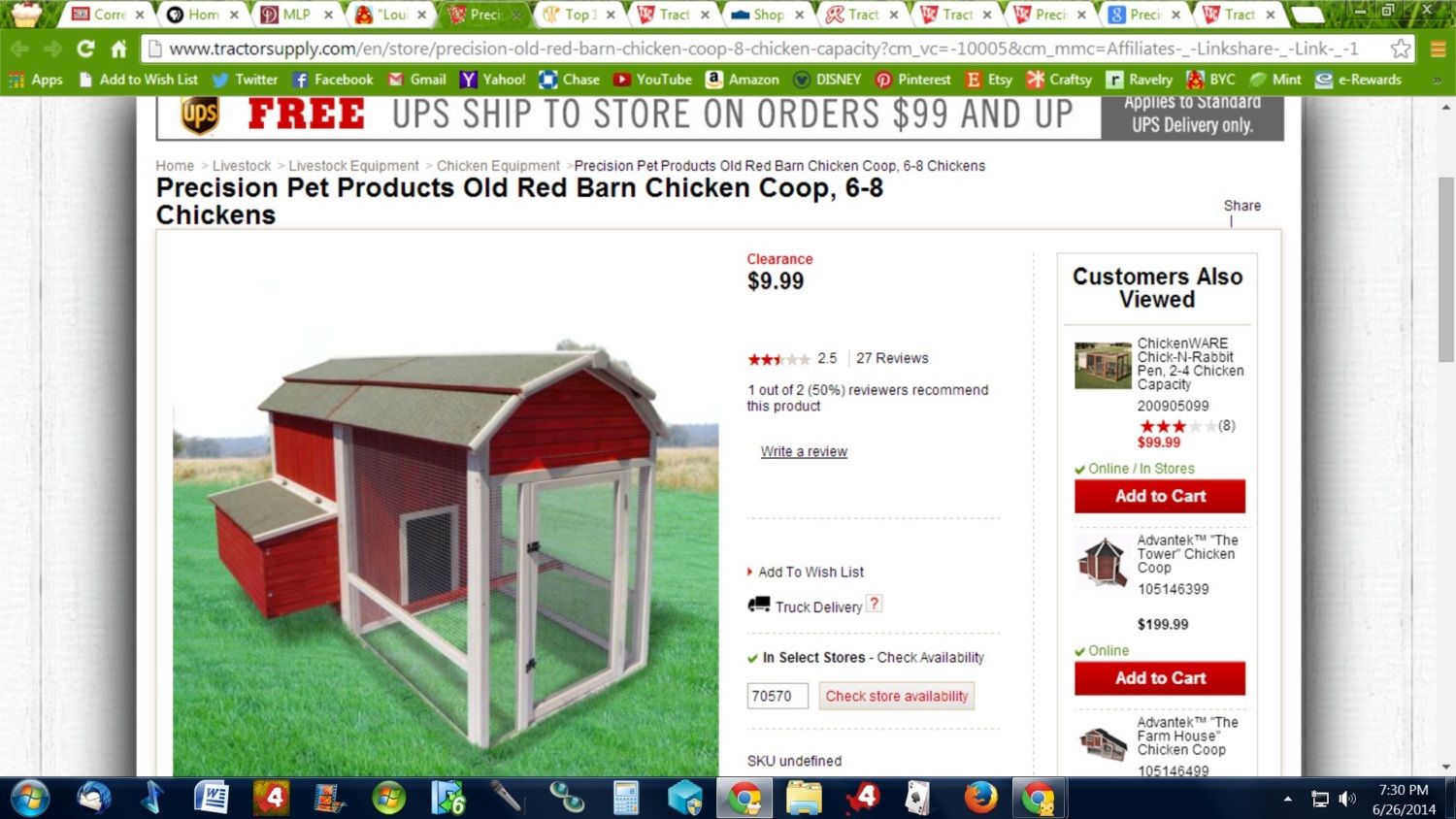Bookmark this page with the star icon

[1400, 49]
